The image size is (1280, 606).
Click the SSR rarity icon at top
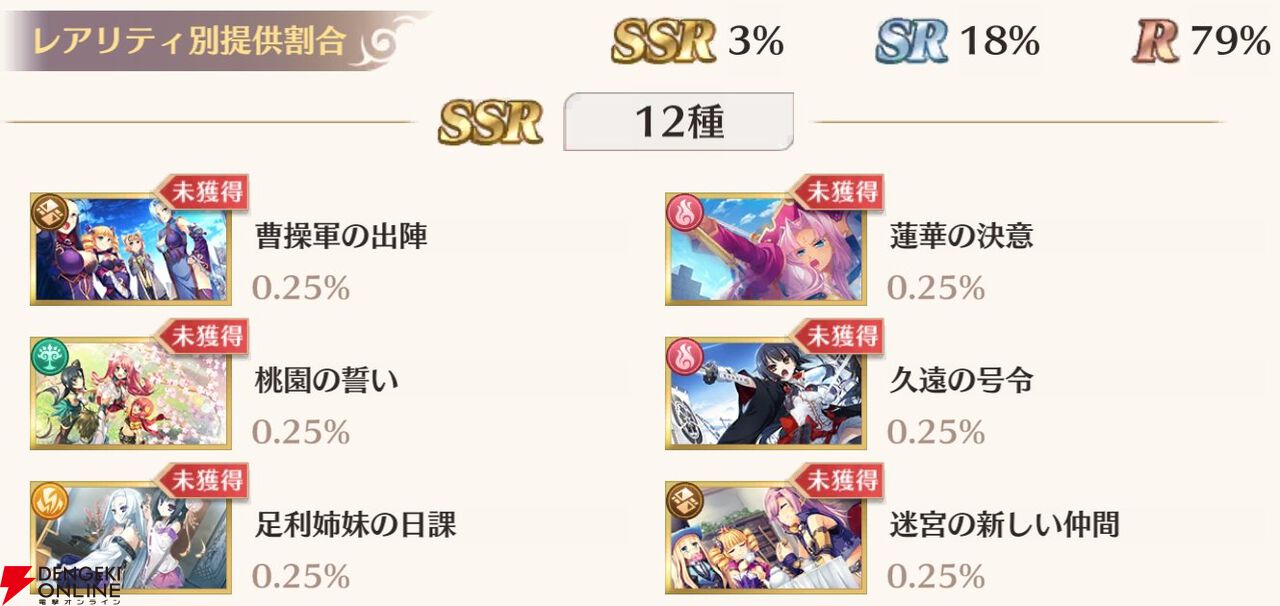coord(663,40)
